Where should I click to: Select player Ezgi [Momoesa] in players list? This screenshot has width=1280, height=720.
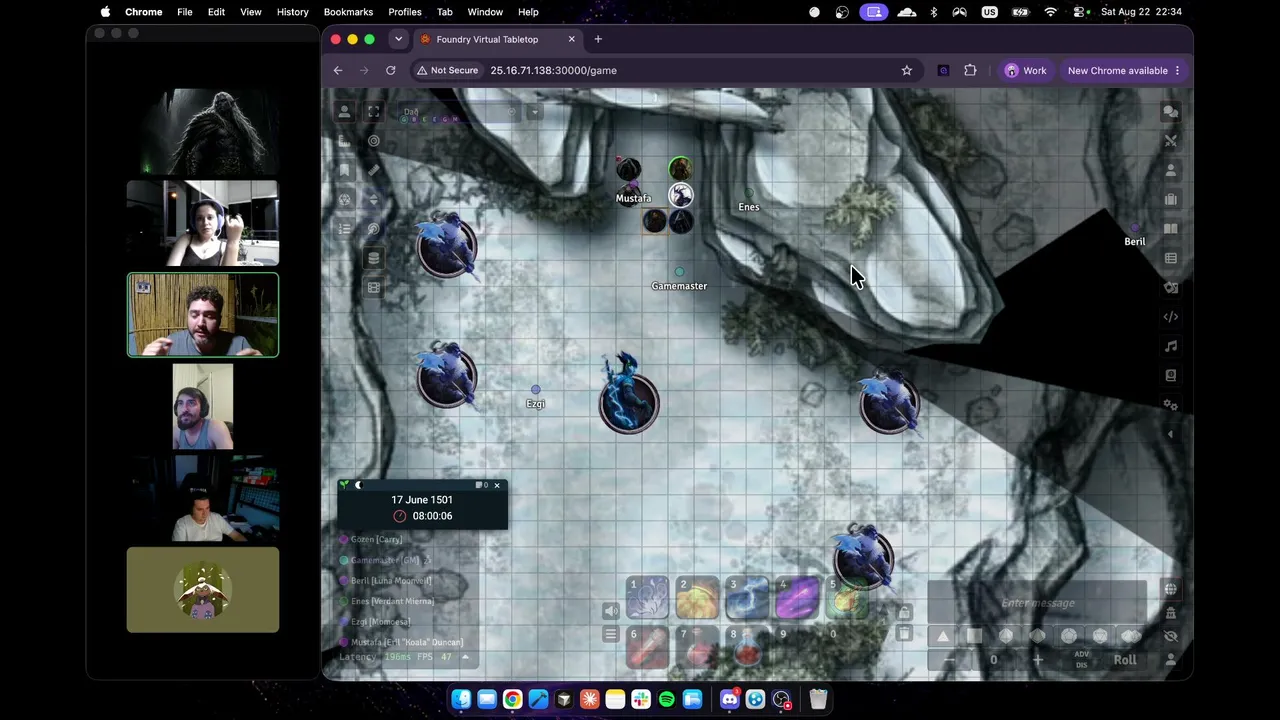click(380, 622)
